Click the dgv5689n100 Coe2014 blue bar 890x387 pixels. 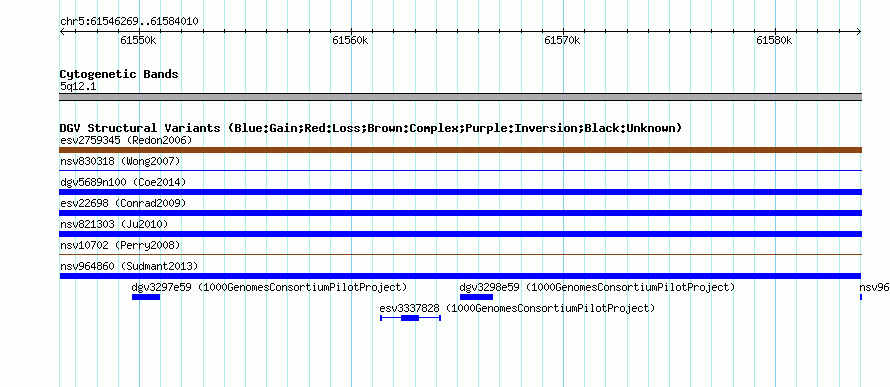460,192
